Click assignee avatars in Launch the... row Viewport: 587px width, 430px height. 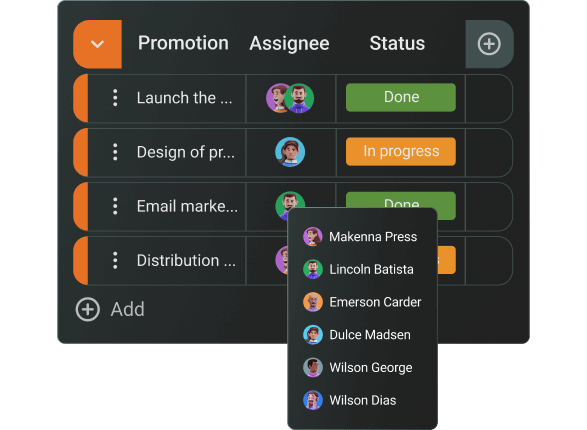(290, 98)
